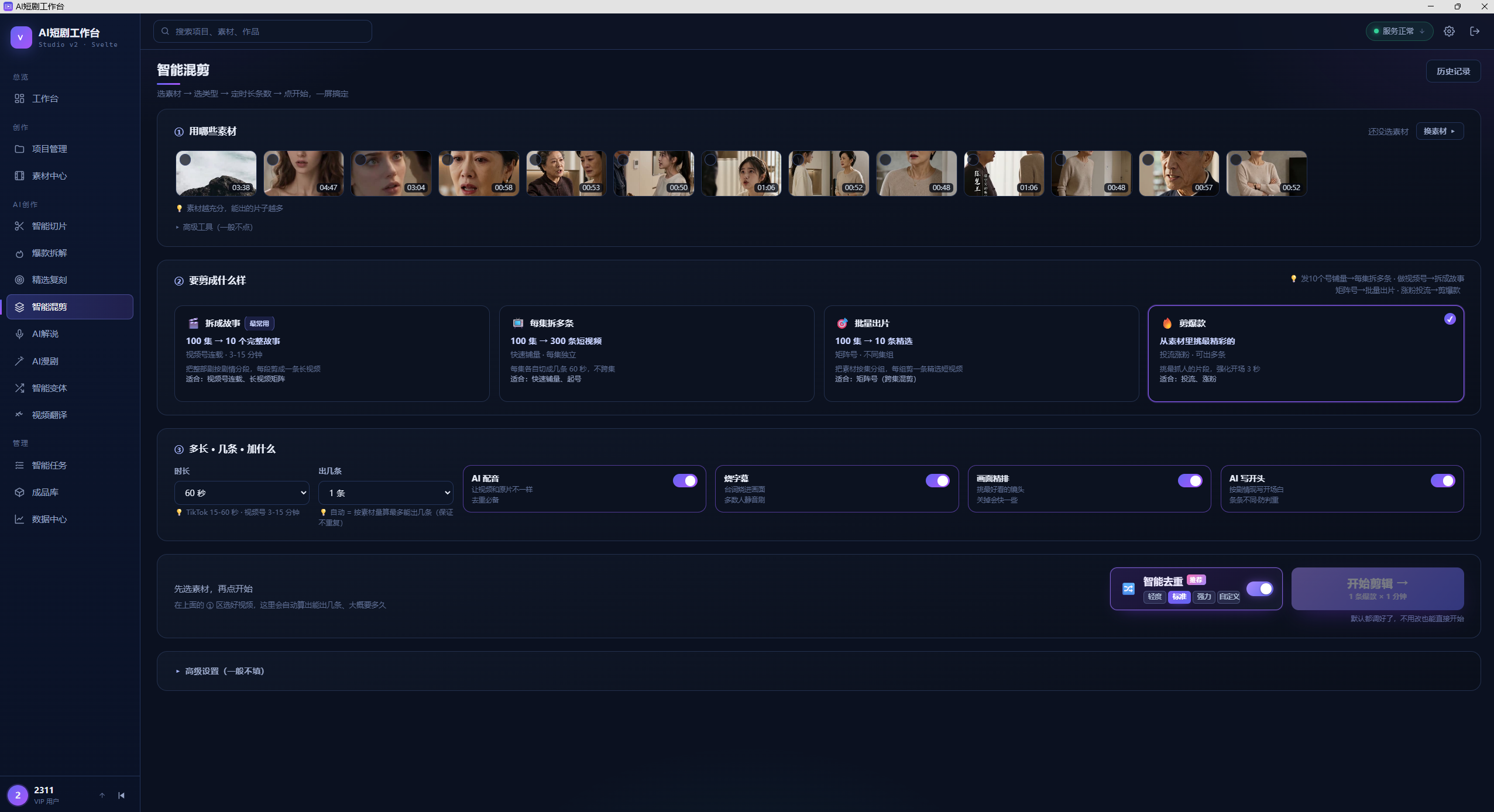Choose 强力 dedup level
This screenshot has height=812, width=1494.
click(x=1204, y=597)
